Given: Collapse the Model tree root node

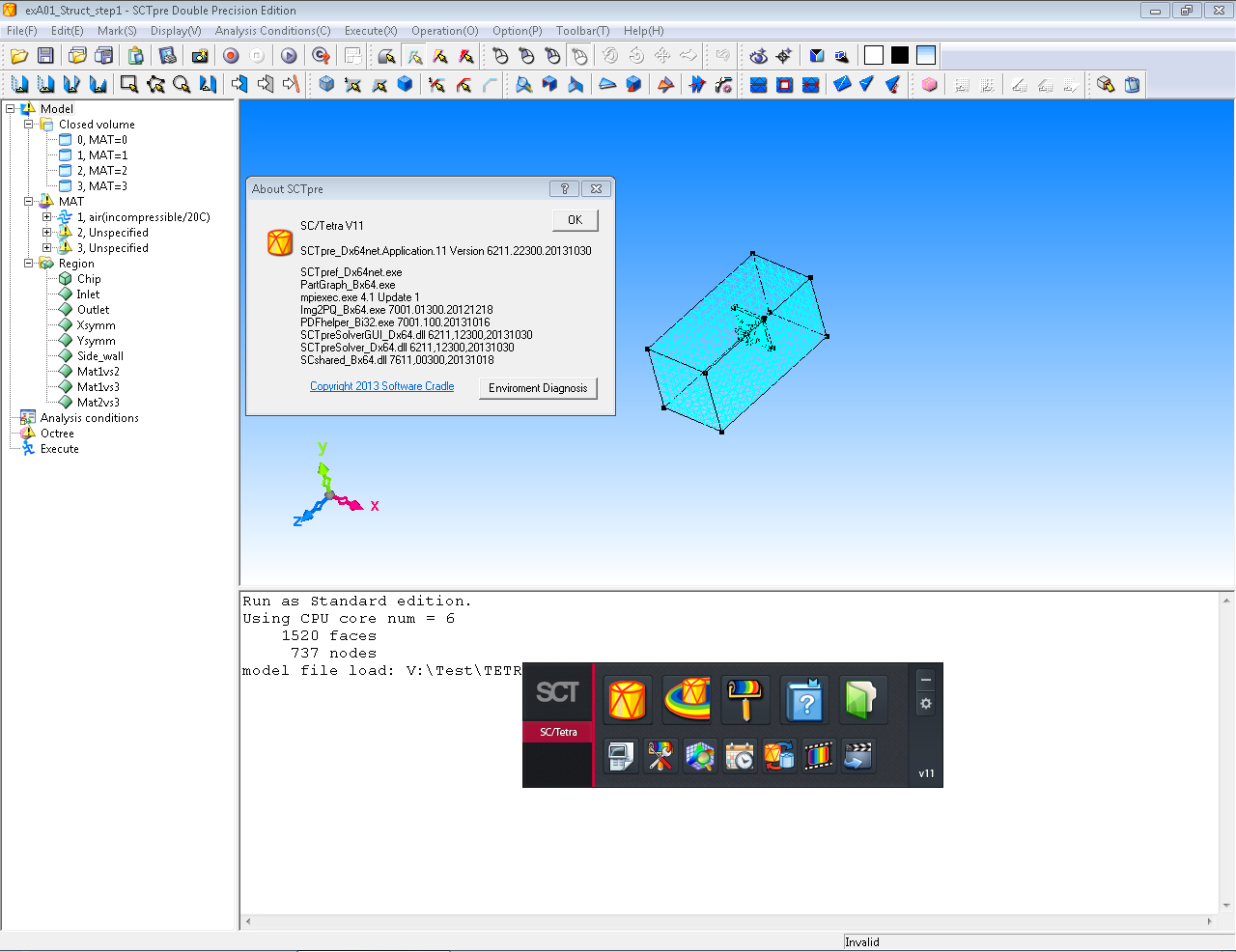Looking at the screenshot, I should click(x=11, y=109).
